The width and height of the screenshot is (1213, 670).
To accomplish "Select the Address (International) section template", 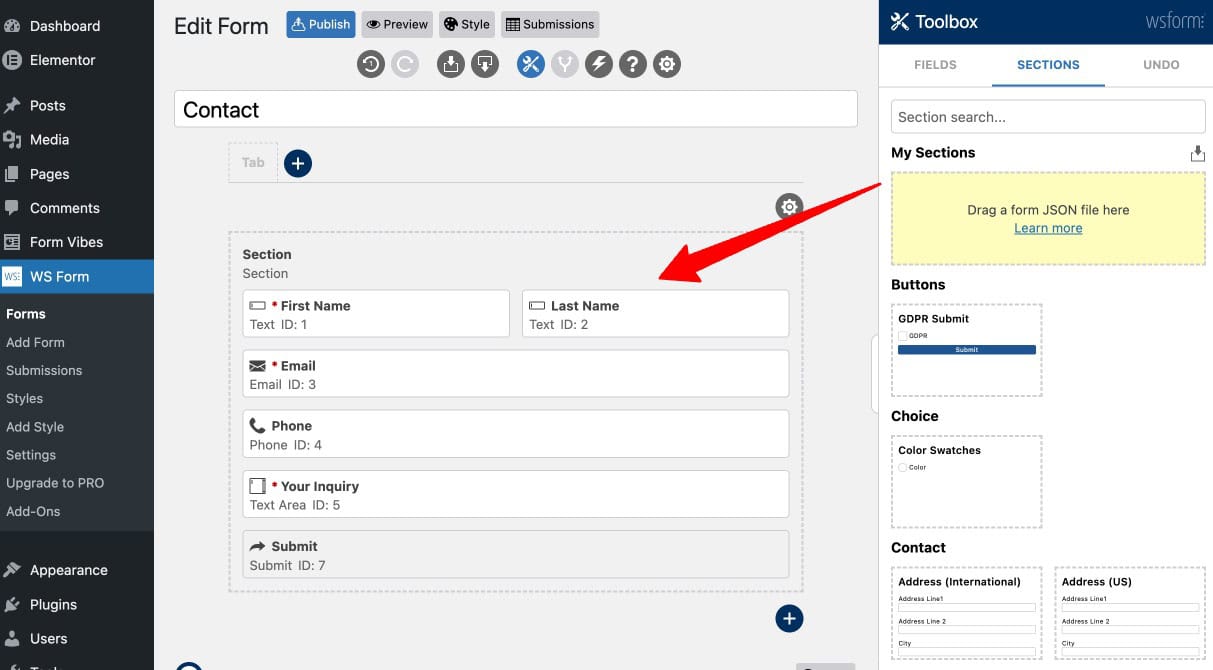I will pos(966,614).
